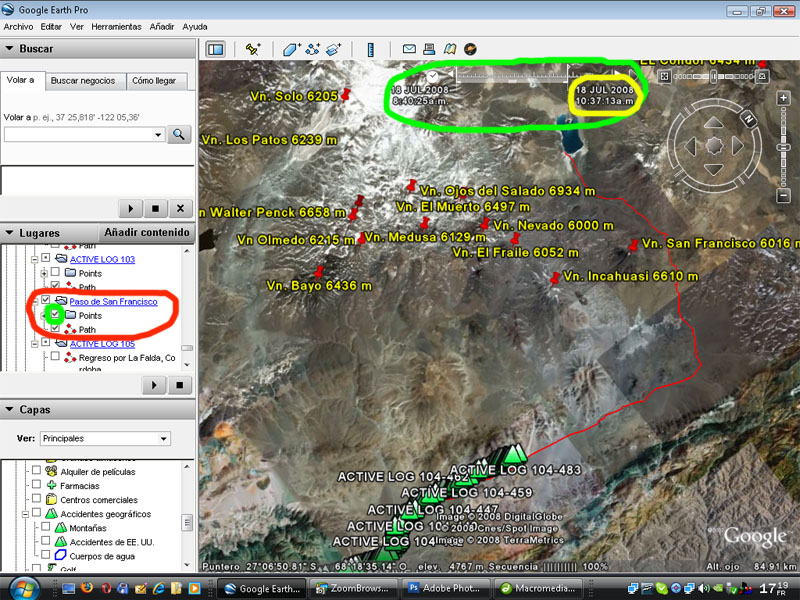Toggle the sidebar panel toolbar icon
This screenshot has width=800, height=600.
(215, 49)
